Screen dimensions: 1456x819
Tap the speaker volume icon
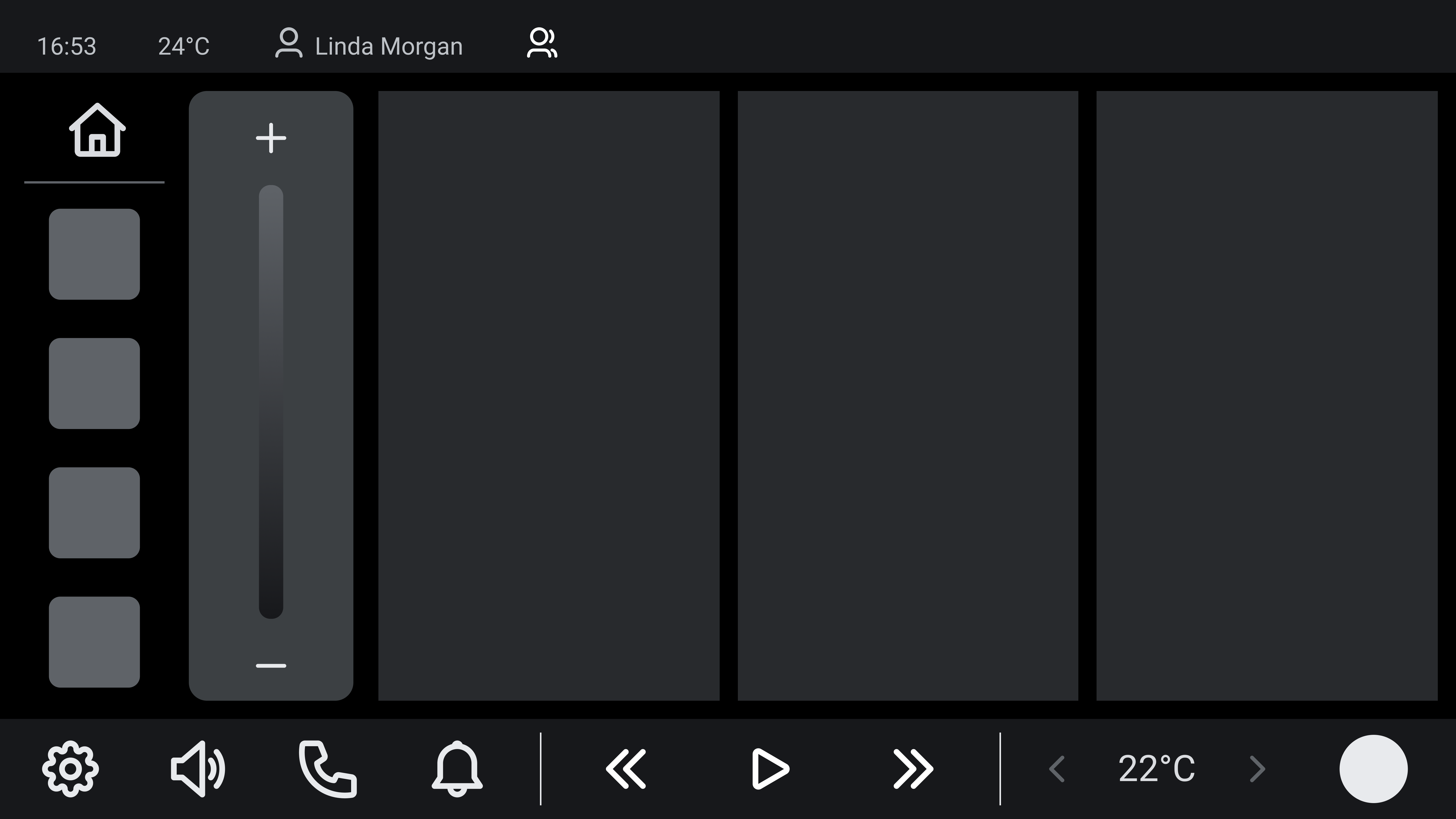[x=198, y=769]
